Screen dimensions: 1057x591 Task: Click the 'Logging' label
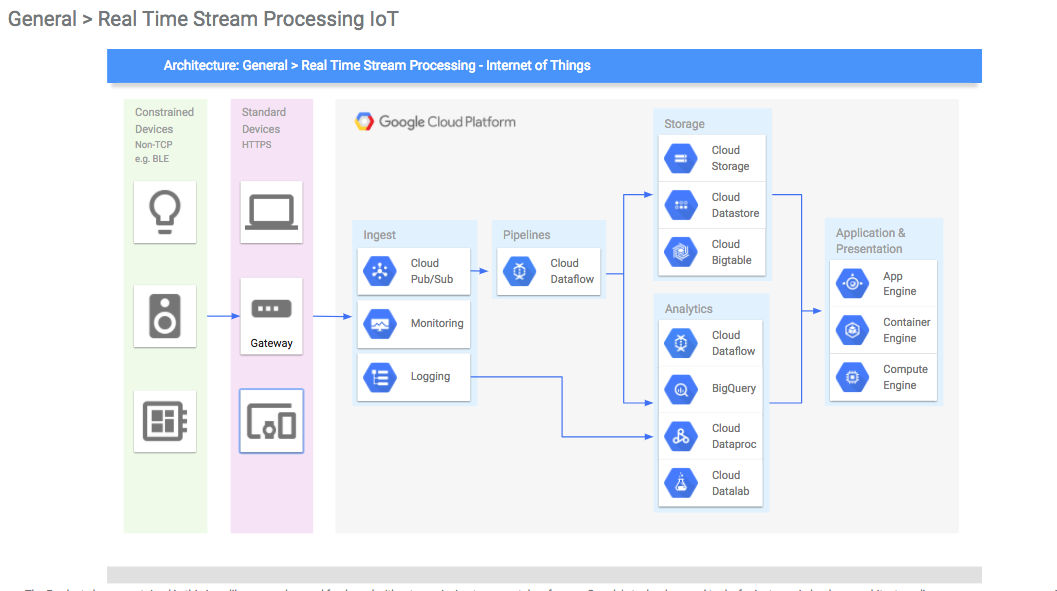pyautogui.click(x=430, y=376)
